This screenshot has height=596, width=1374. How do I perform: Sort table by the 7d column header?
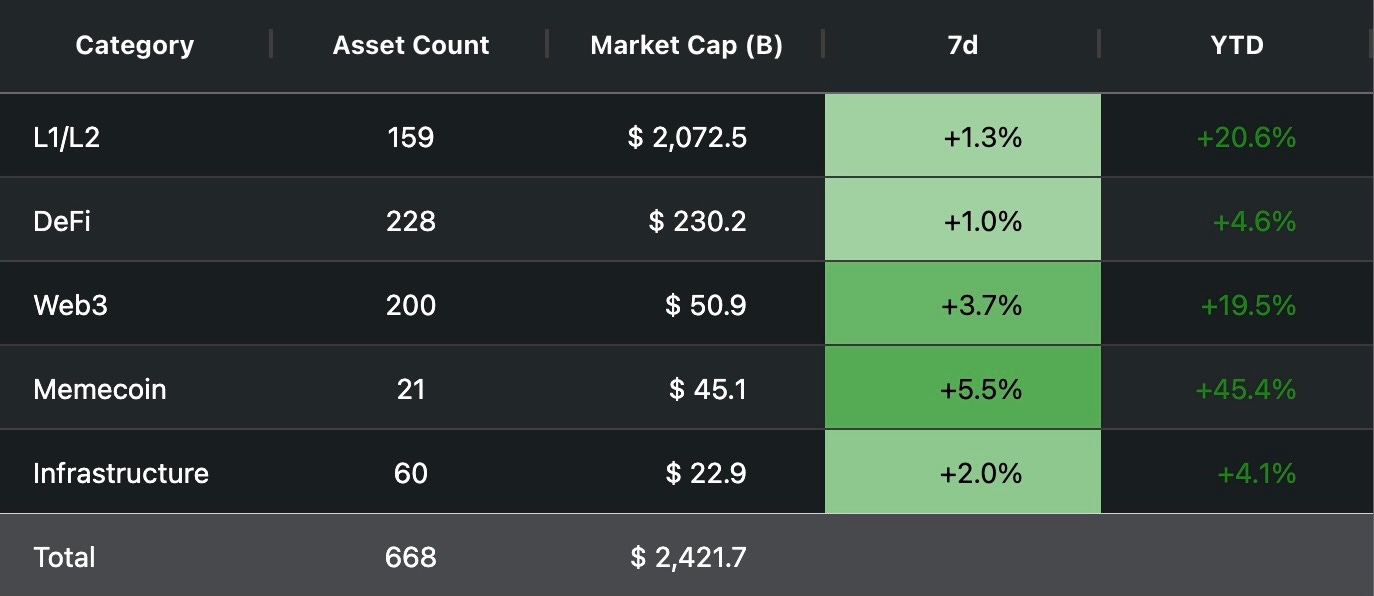tap(962, 45)
